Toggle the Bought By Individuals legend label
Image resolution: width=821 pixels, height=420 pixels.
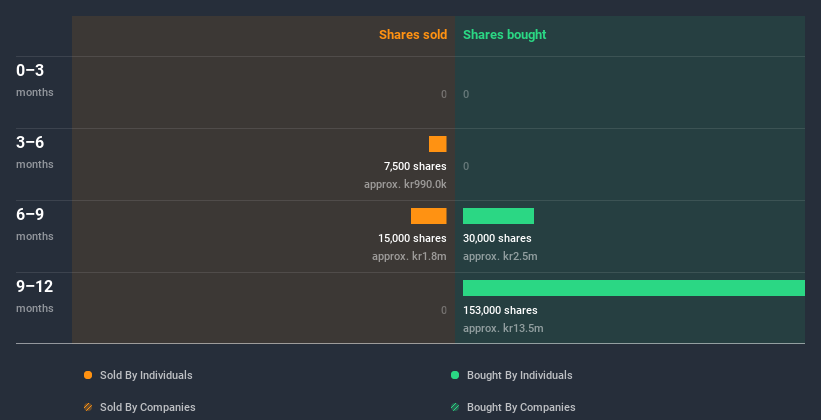tap(519, 375)
